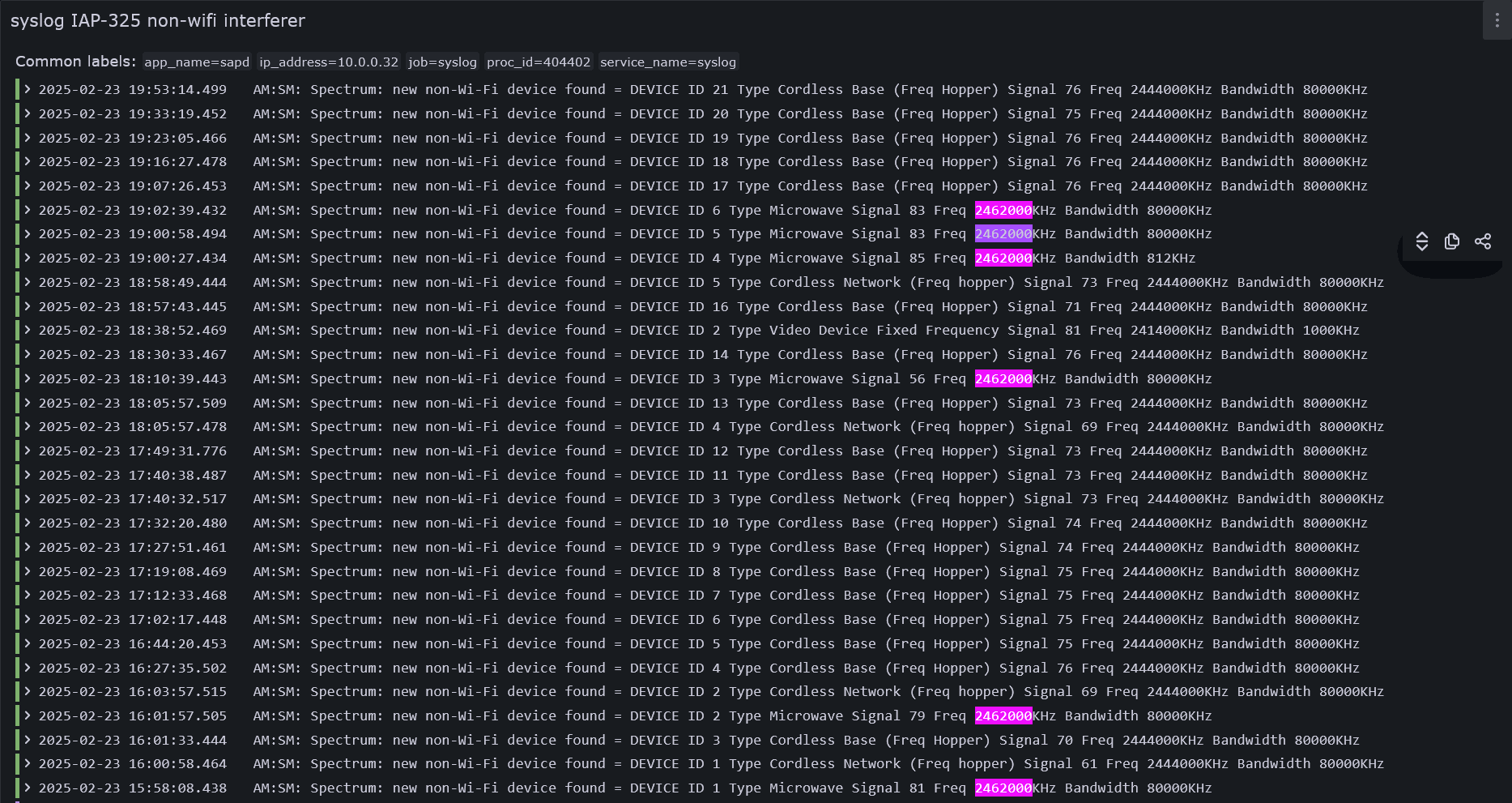The height and width of the screenshot is (803, 1512).
Task: Expand the 16:03:57.515 Cordless Network row
Action: click(x=28, y=691)
